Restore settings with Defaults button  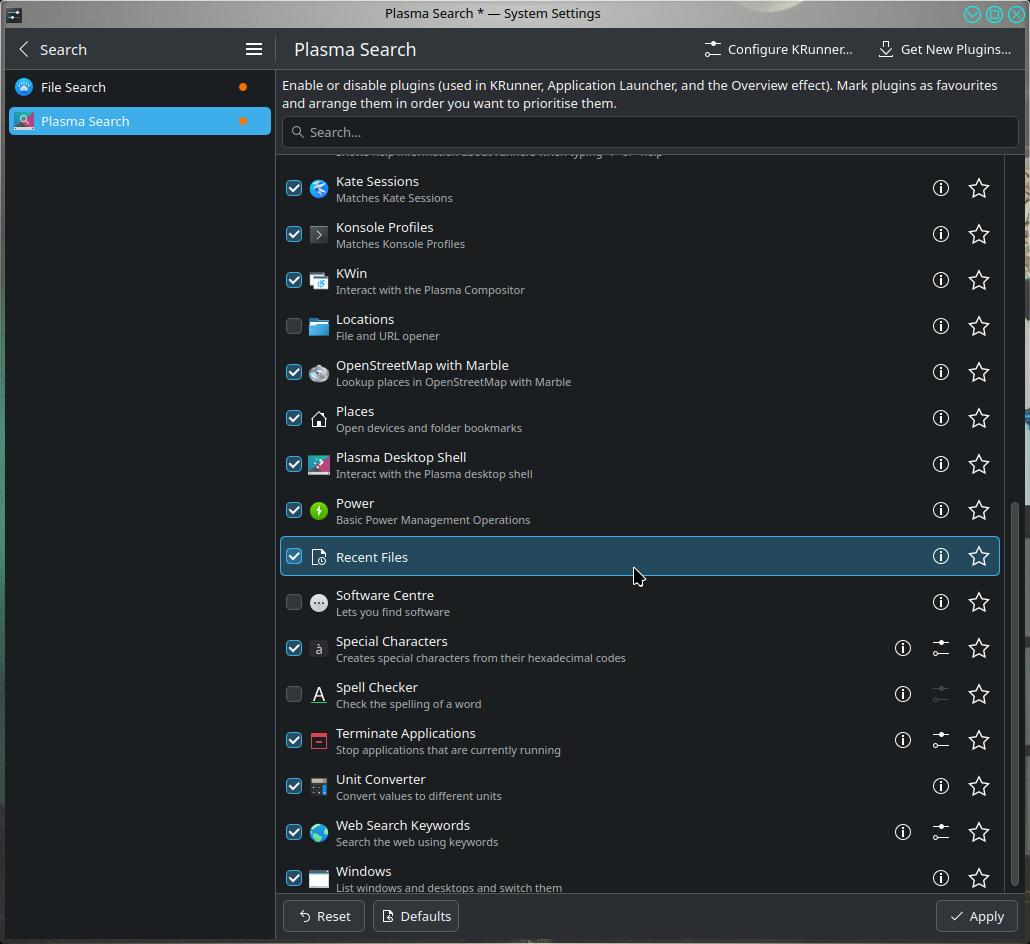[416, 916]
